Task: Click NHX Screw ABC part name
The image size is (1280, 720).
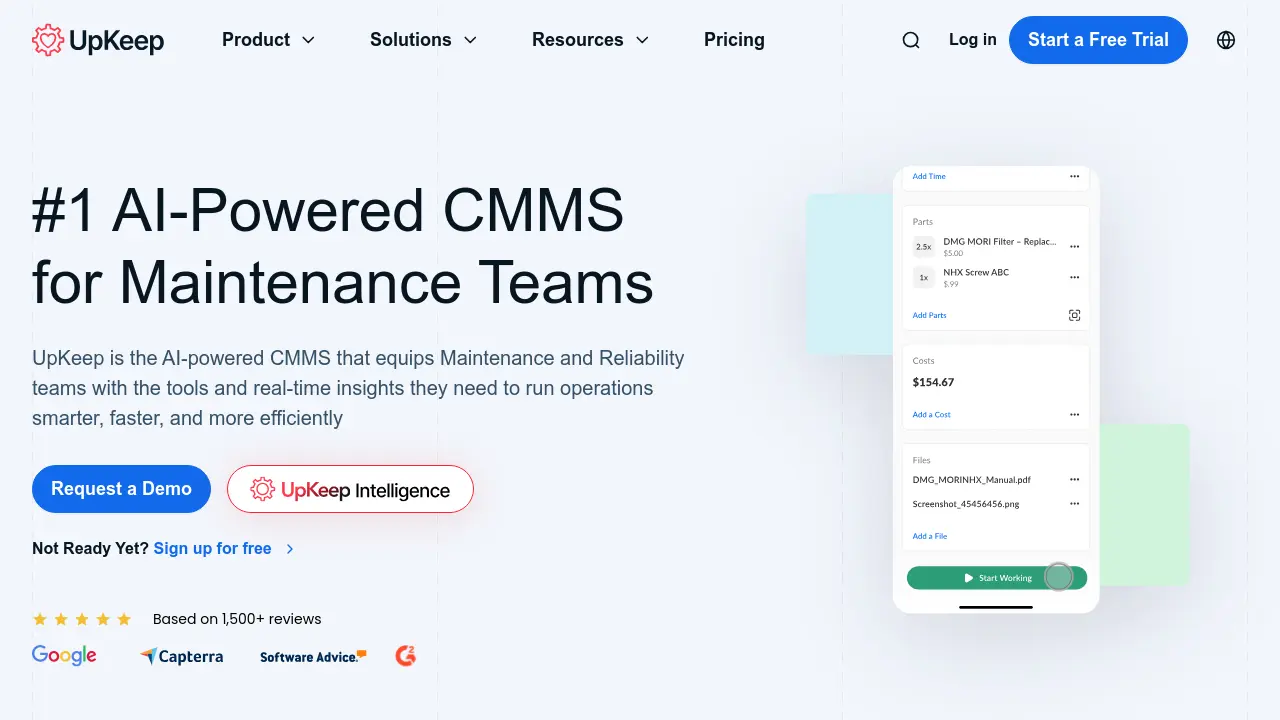Action: click(x=976, y=272)
